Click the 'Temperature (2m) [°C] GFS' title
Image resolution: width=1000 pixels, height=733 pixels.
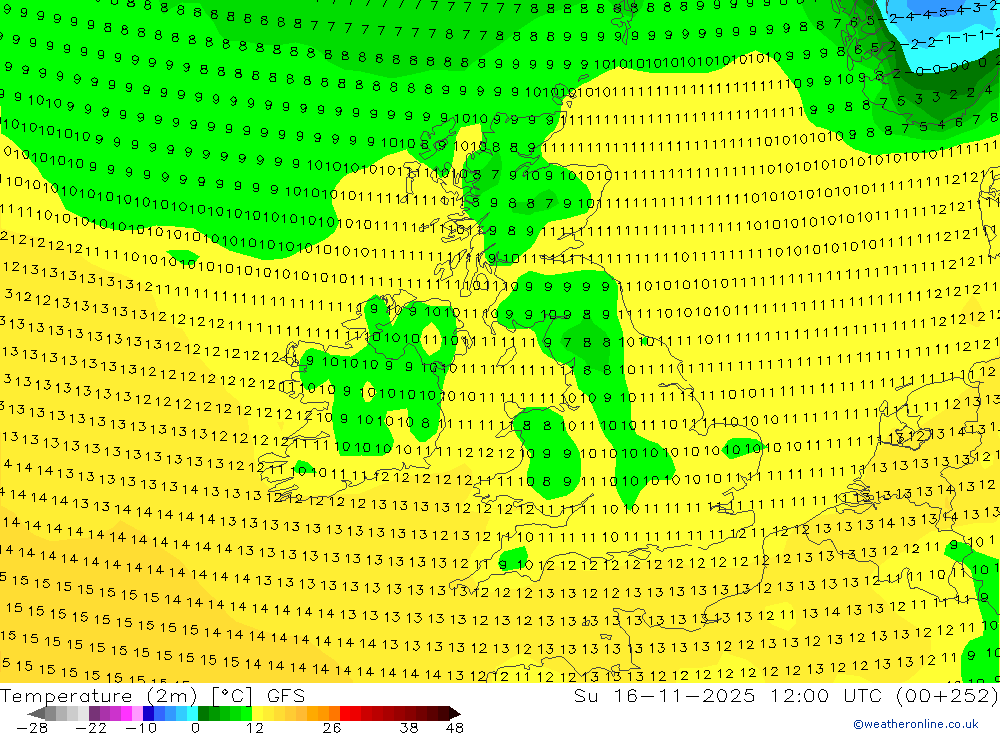tap(152, 695)
